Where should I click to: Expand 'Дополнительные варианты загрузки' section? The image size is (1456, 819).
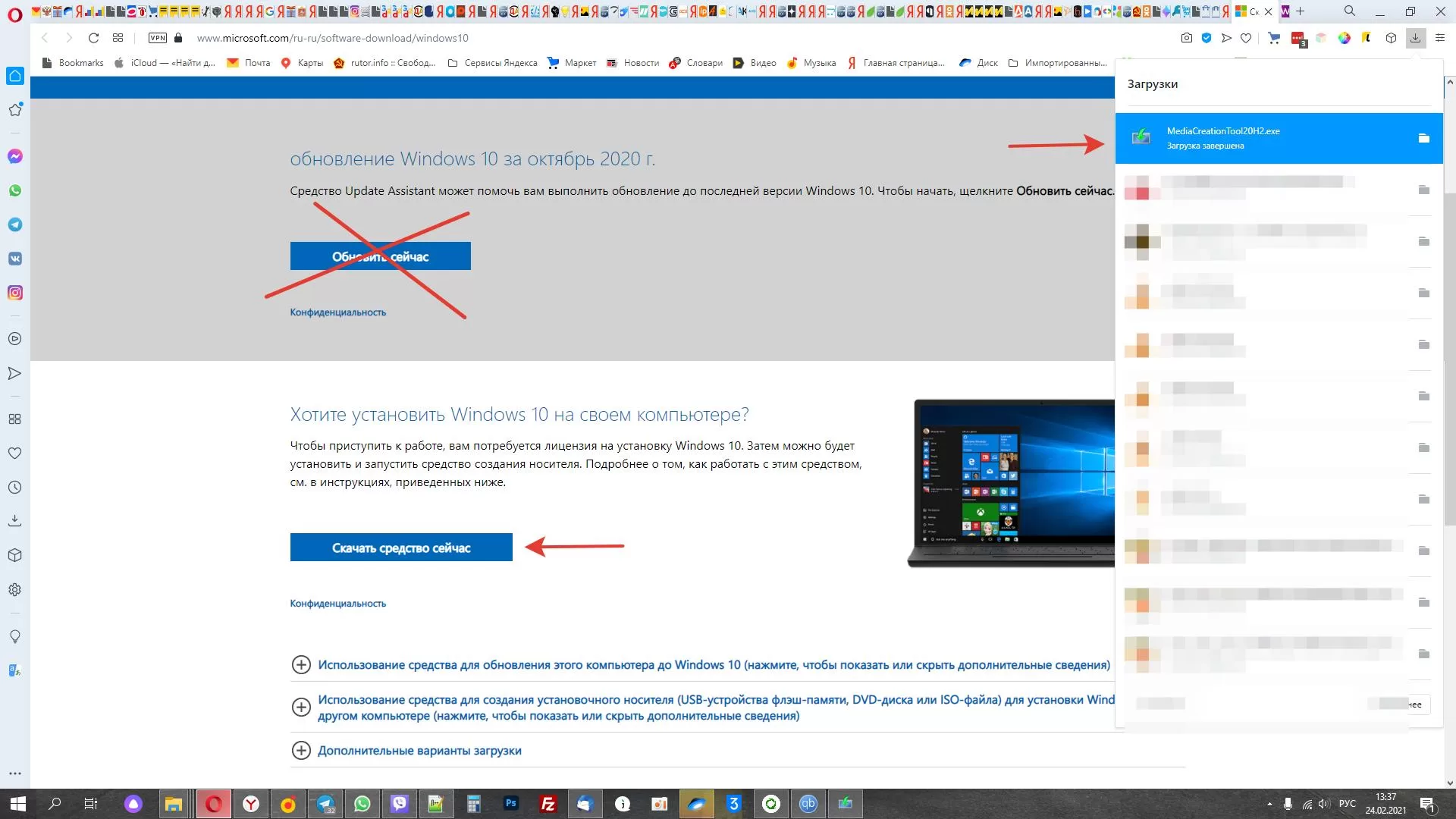(419, 751)
